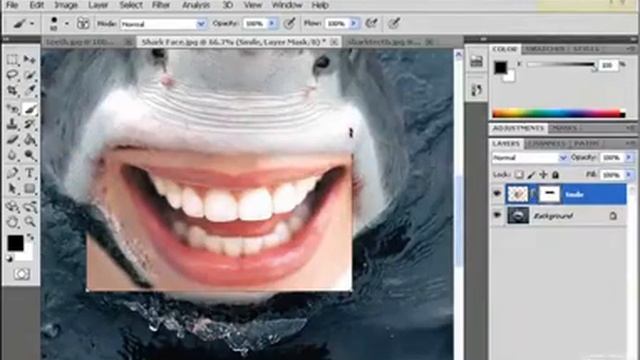Select the Clone Stamp tool
The height and width of the screenshot is (360, 640).
[x=12, y=124]
